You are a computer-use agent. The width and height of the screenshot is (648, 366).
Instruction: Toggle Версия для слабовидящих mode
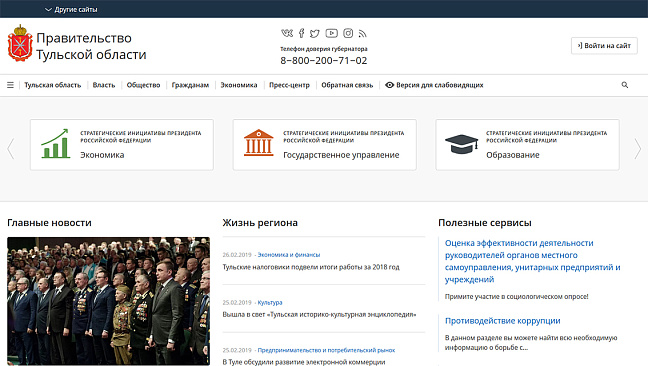(x=434, y=85)
